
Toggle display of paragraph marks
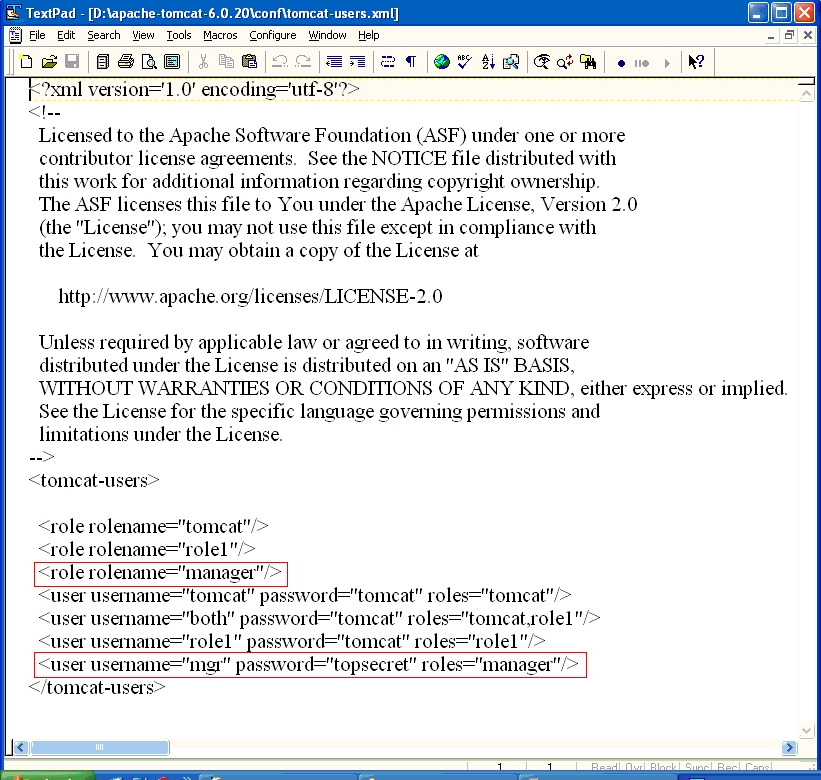(x=412, y=61)
